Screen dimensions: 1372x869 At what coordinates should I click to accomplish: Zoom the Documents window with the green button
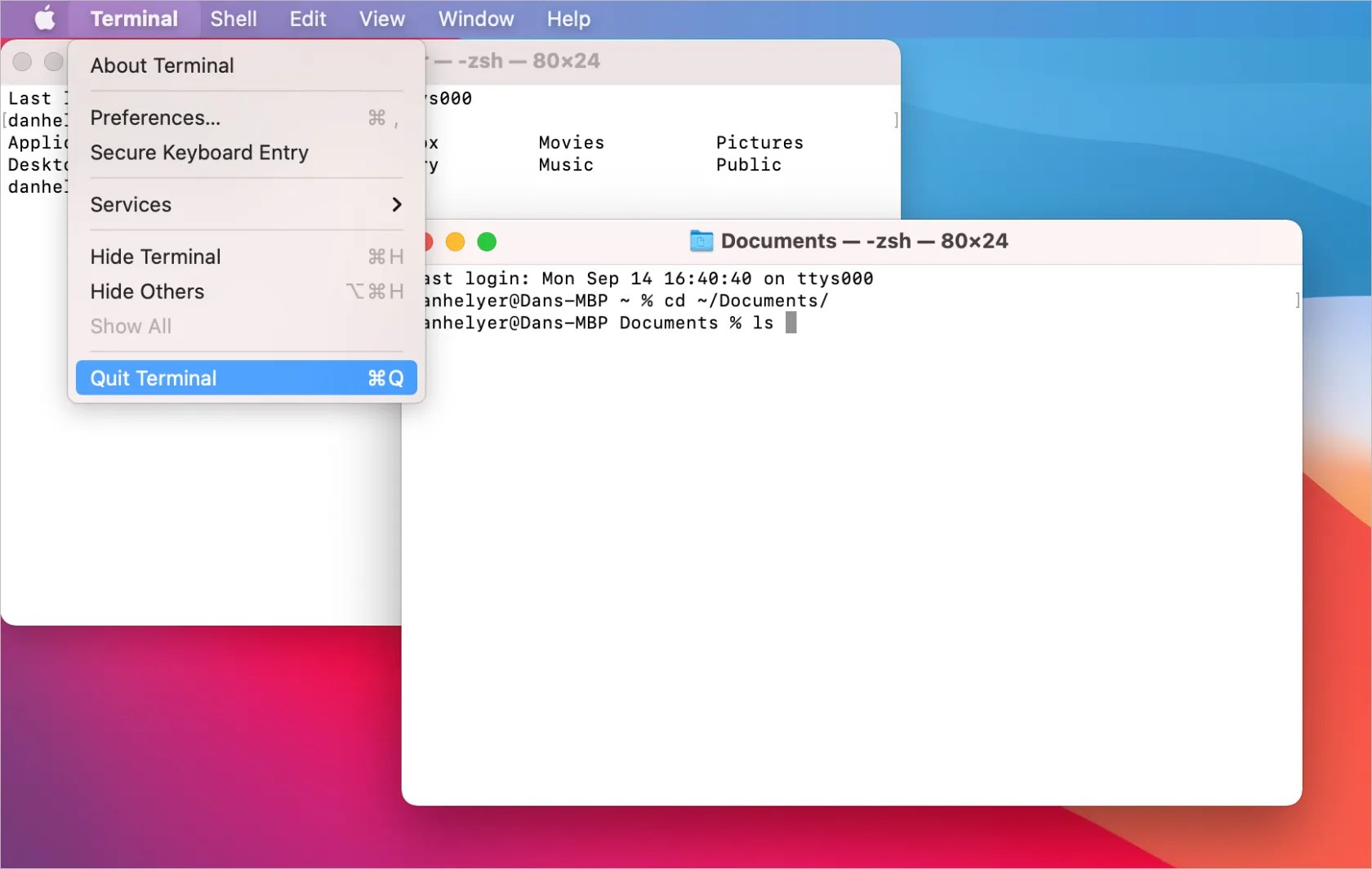(487, 242)
